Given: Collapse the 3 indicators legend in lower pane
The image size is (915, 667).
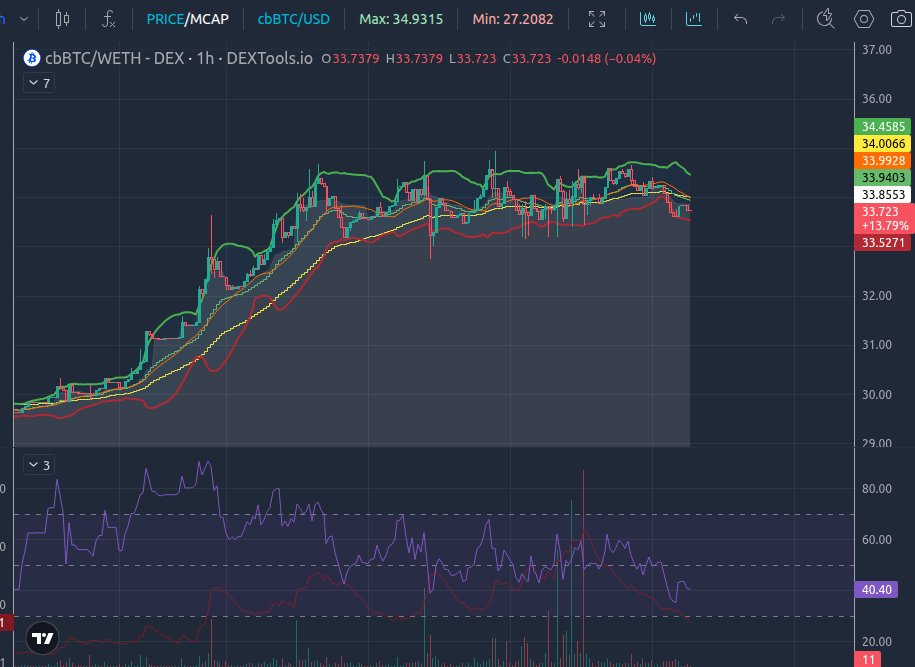Looking at the screenshot, I should 39,465.
